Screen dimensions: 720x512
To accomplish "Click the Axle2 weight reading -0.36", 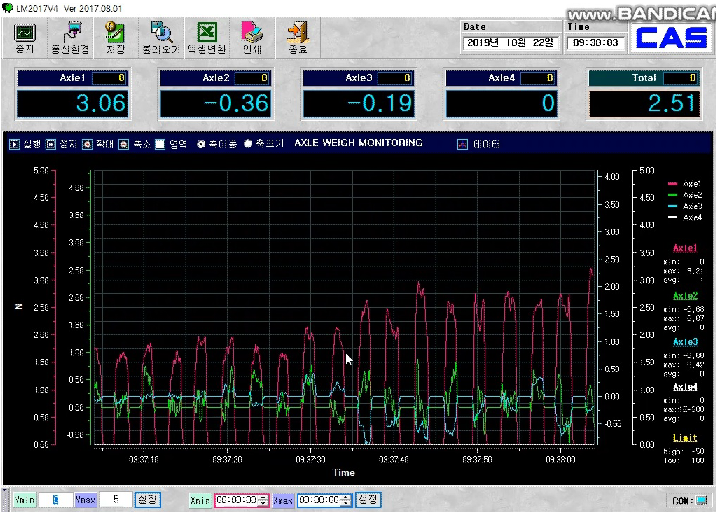I will coord(215,103).
